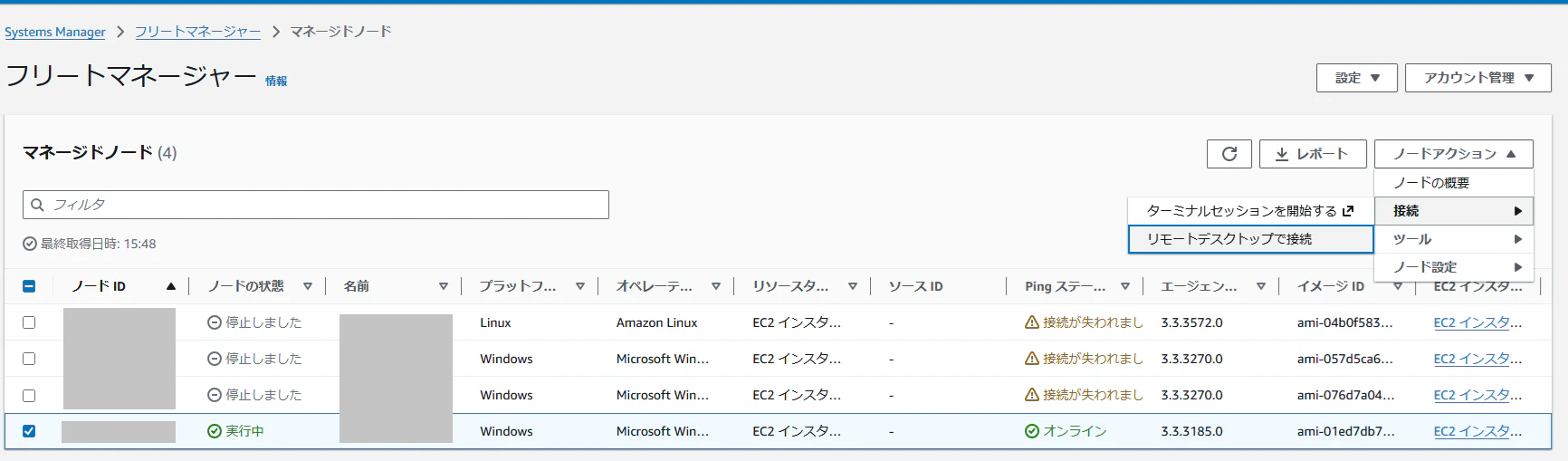Click the ソース ID column header
Viewport: 1568px width, 461px height.
[915, 286]
